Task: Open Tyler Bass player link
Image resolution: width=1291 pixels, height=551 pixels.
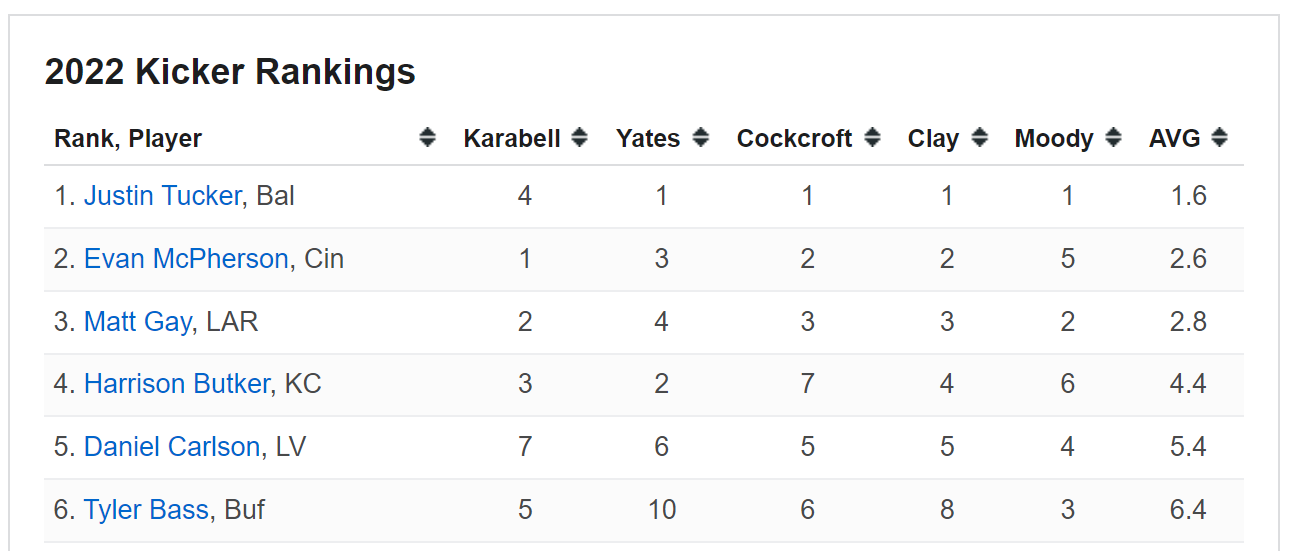Action: pyautogui.click(x=146, y=510)
